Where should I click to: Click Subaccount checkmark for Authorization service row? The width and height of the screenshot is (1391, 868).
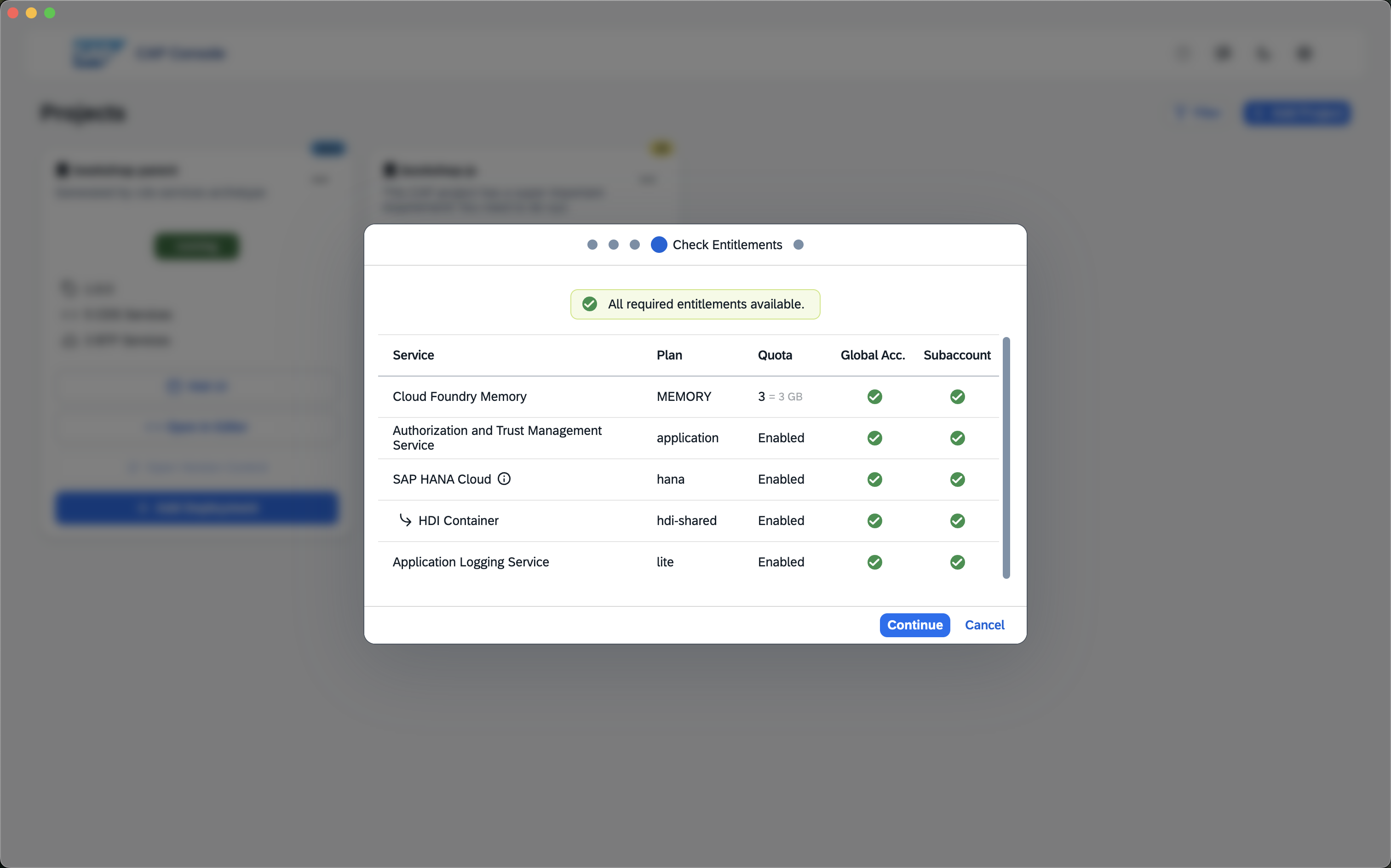coord(957,437)
